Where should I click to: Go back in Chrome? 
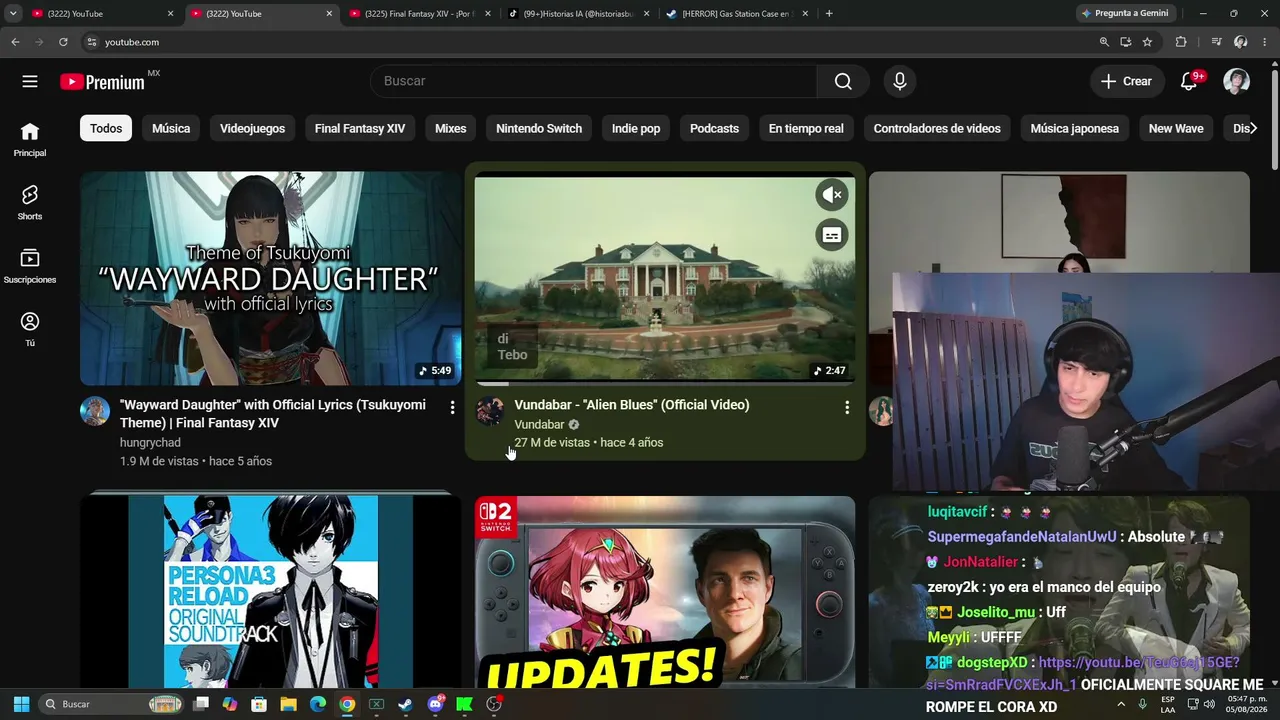(15, 42)
